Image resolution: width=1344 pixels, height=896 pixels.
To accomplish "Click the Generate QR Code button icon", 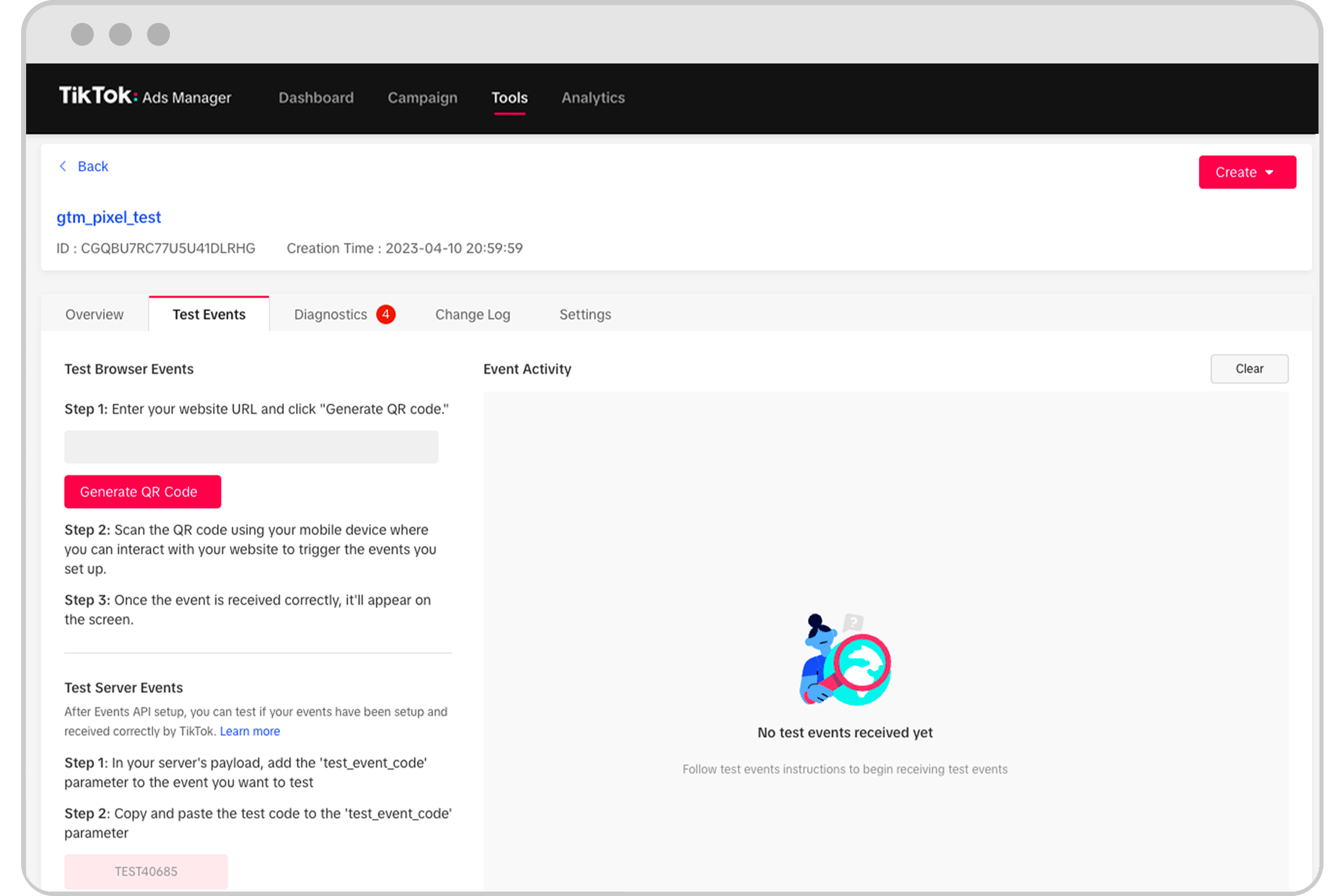I will (x=142, y=491).
